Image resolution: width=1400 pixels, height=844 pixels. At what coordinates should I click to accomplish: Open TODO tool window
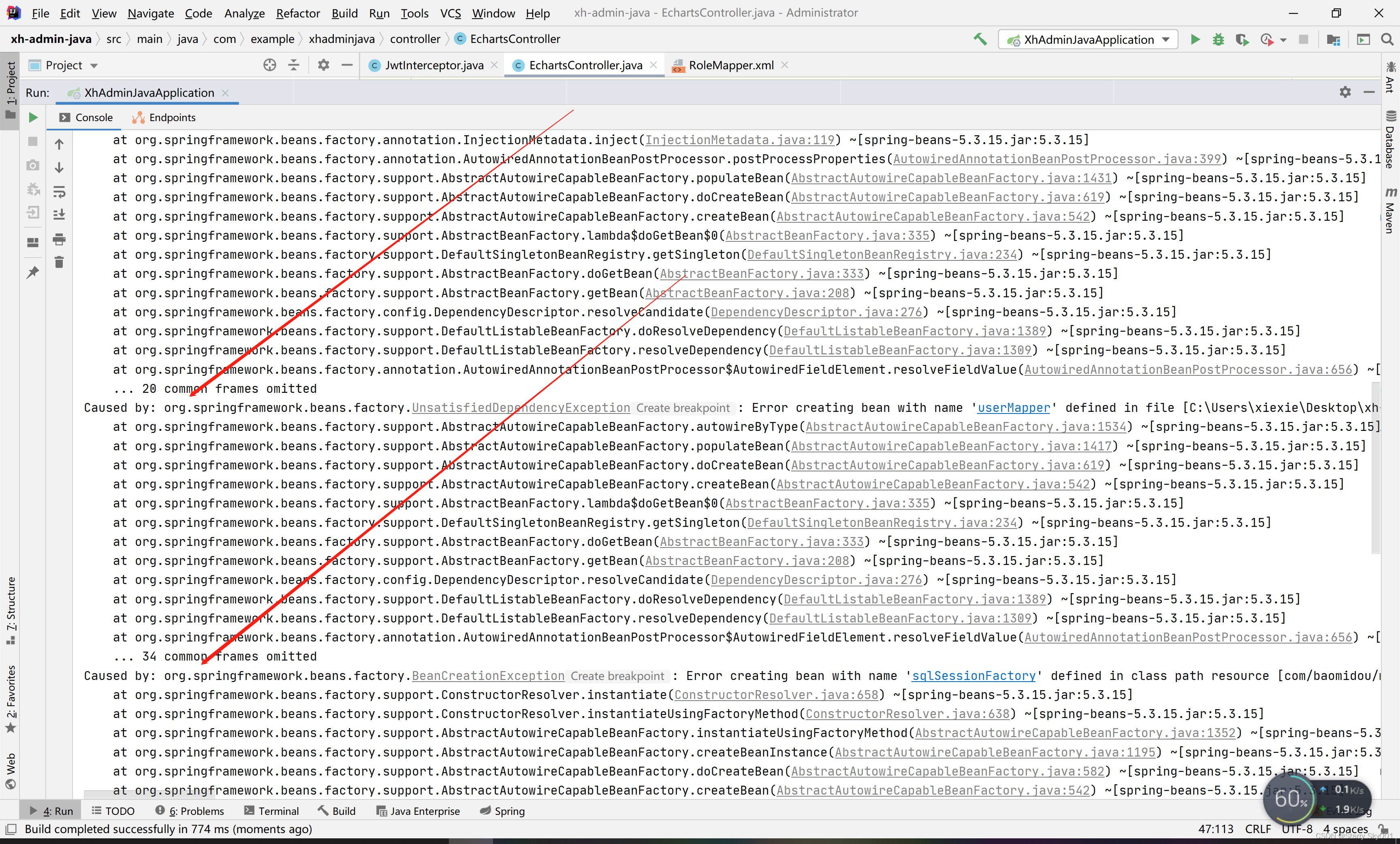pyautogui.click(x=113, y=810)
